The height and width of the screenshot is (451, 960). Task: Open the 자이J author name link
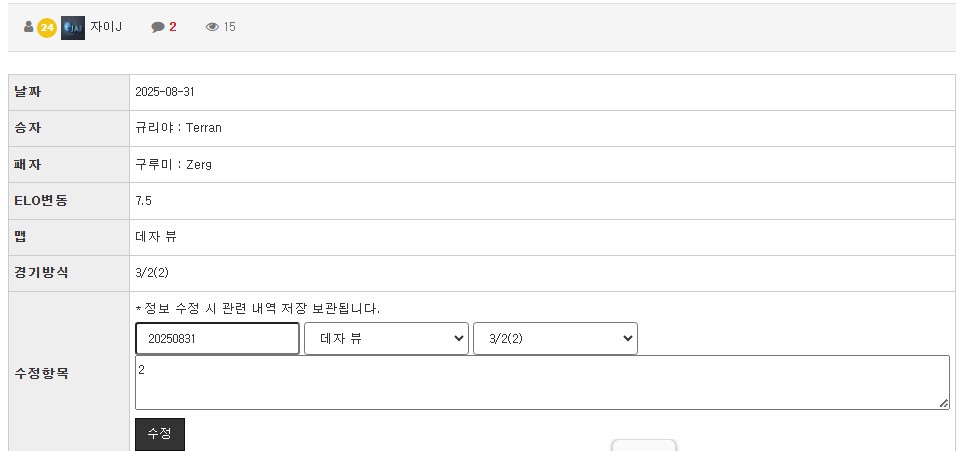point(106,27)
